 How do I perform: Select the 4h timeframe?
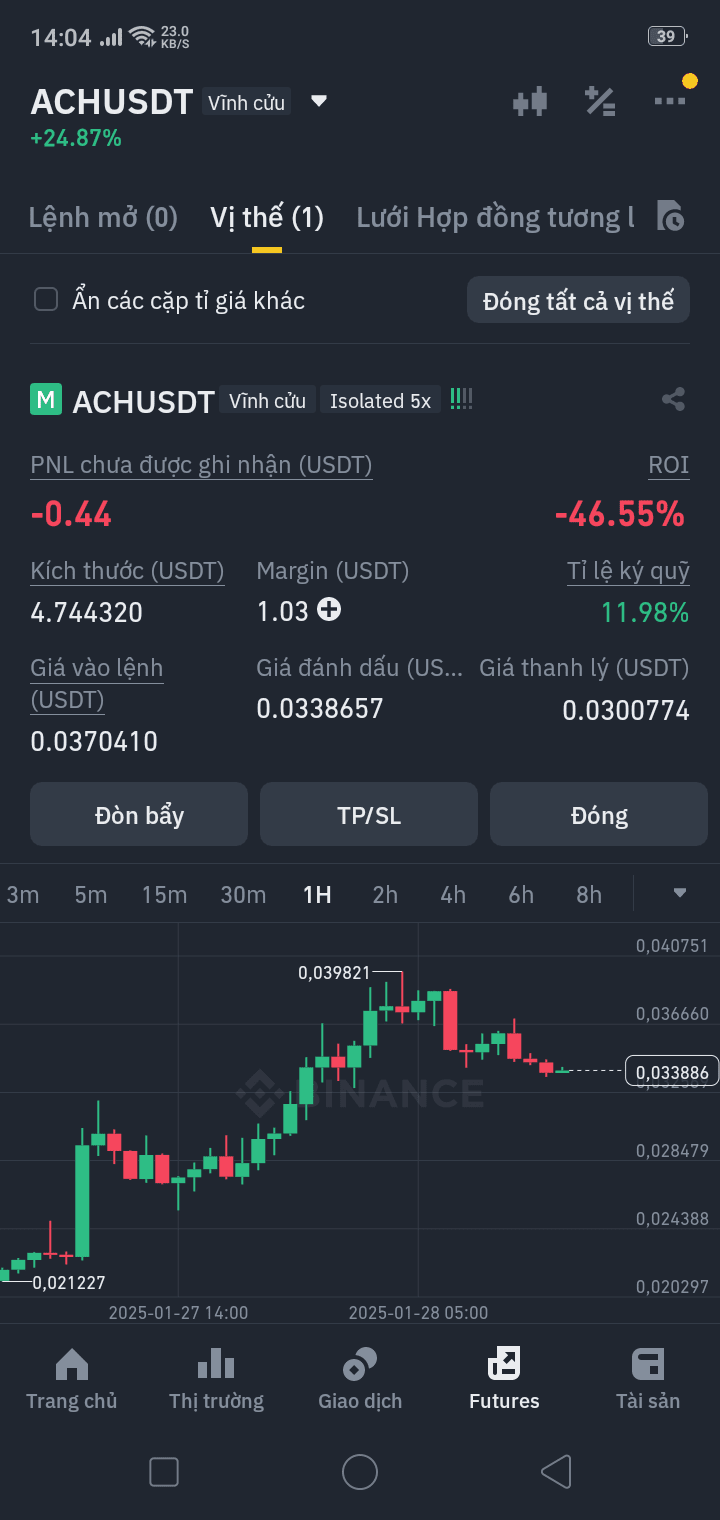point(453,894)
